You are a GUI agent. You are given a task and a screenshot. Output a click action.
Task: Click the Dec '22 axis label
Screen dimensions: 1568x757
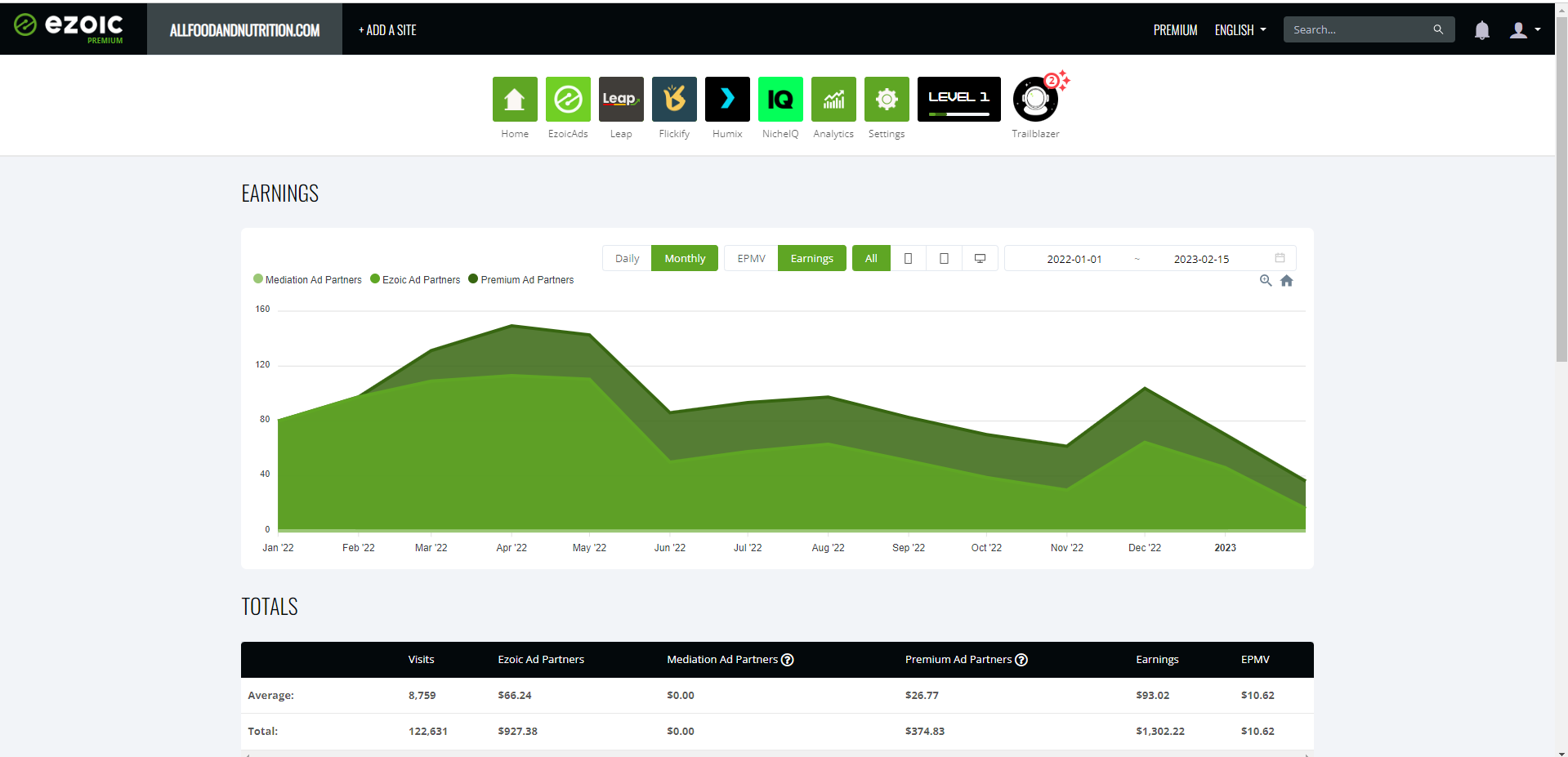coord(1144,547)
